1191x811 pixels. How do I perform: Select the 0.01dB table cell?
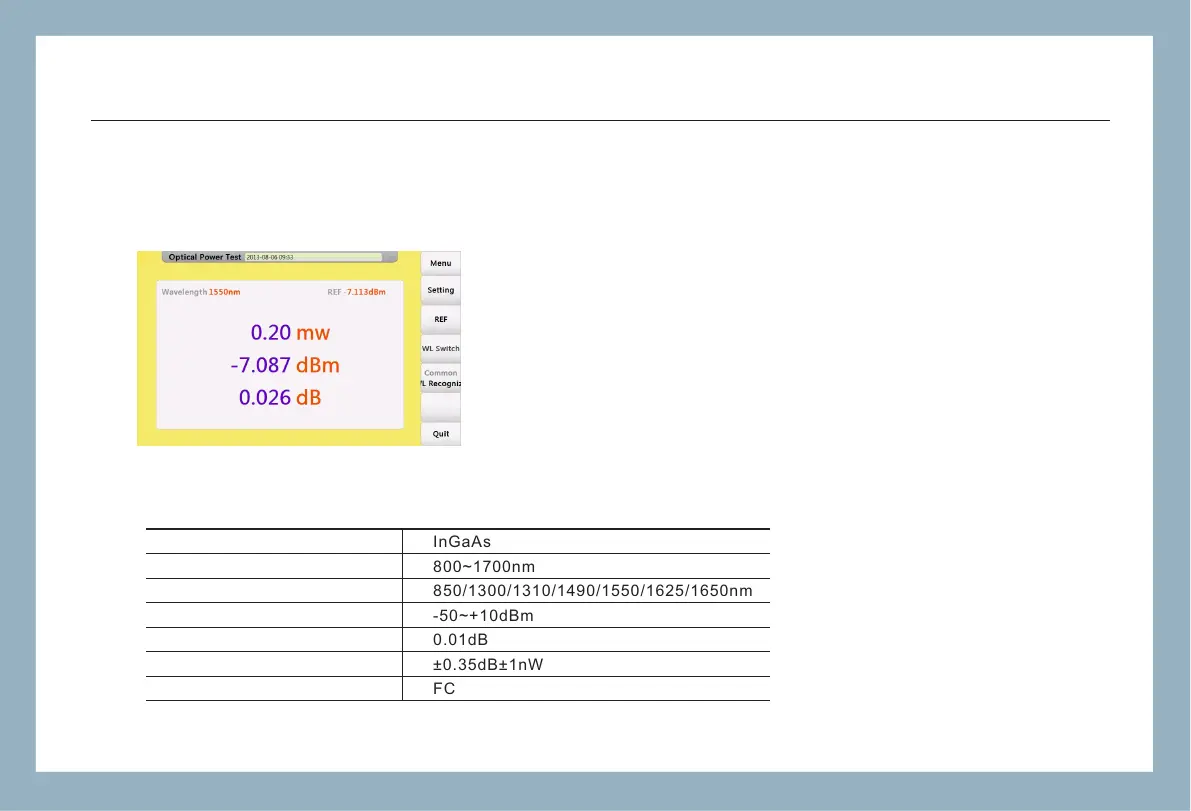586,639
